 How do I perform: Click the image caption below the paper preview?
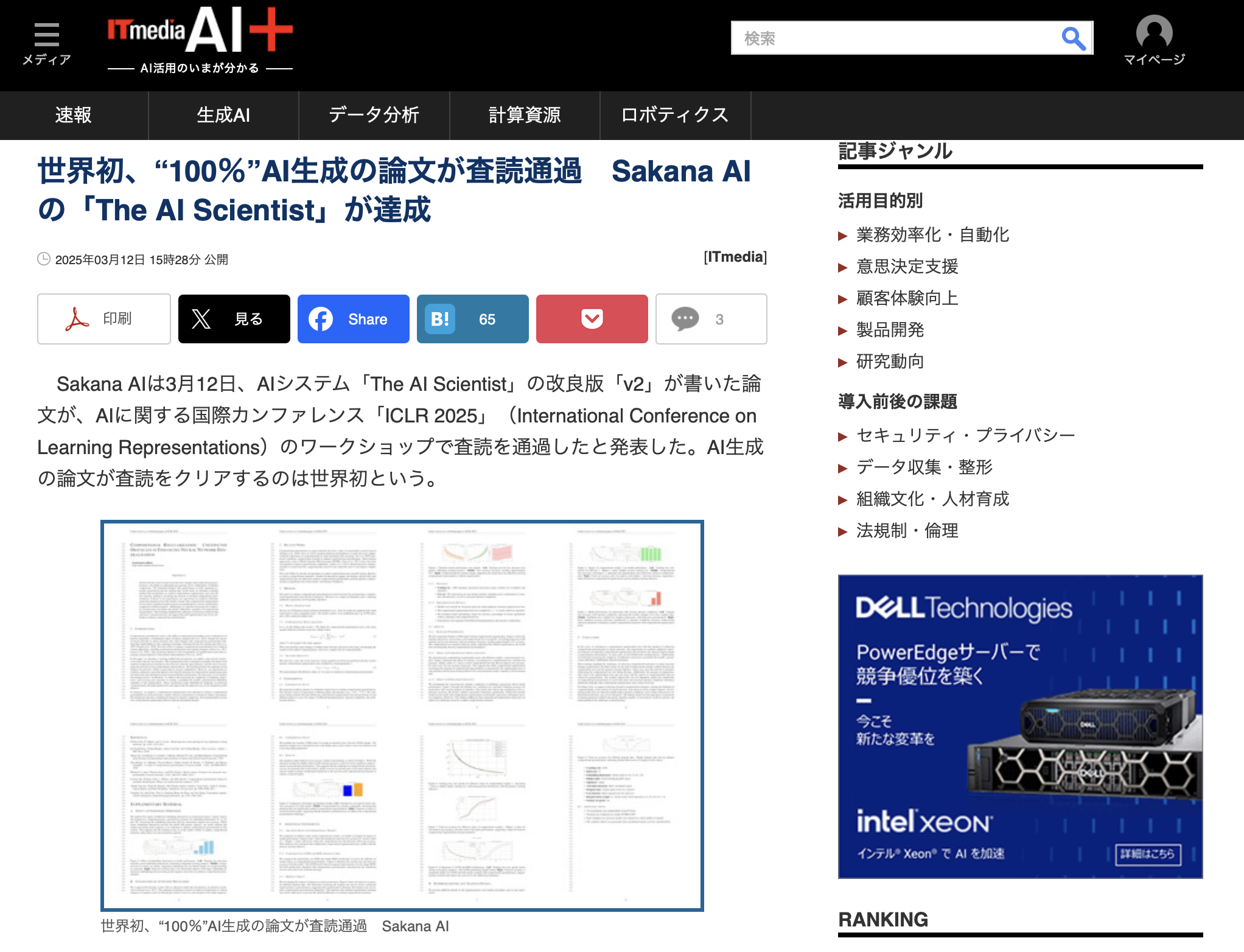(x=274, y=926)
